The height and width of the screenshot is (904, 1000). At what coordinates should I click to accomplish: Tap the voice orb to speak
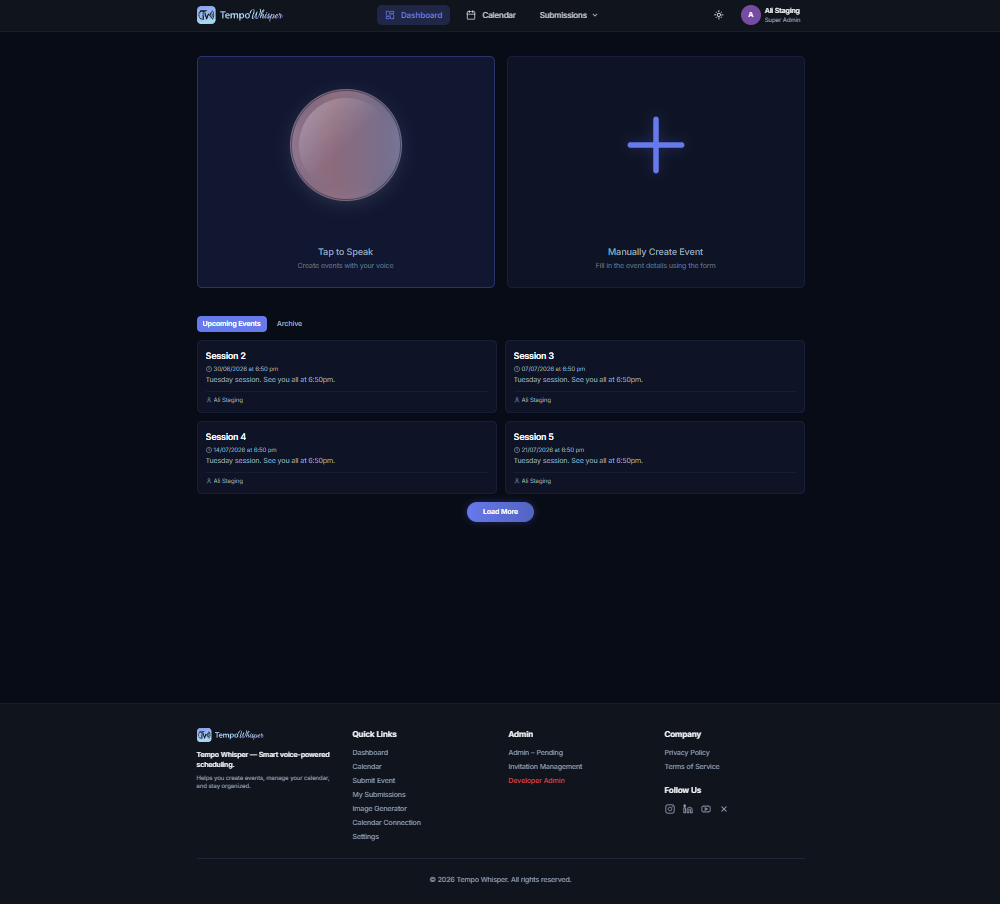tap(346, 145)
